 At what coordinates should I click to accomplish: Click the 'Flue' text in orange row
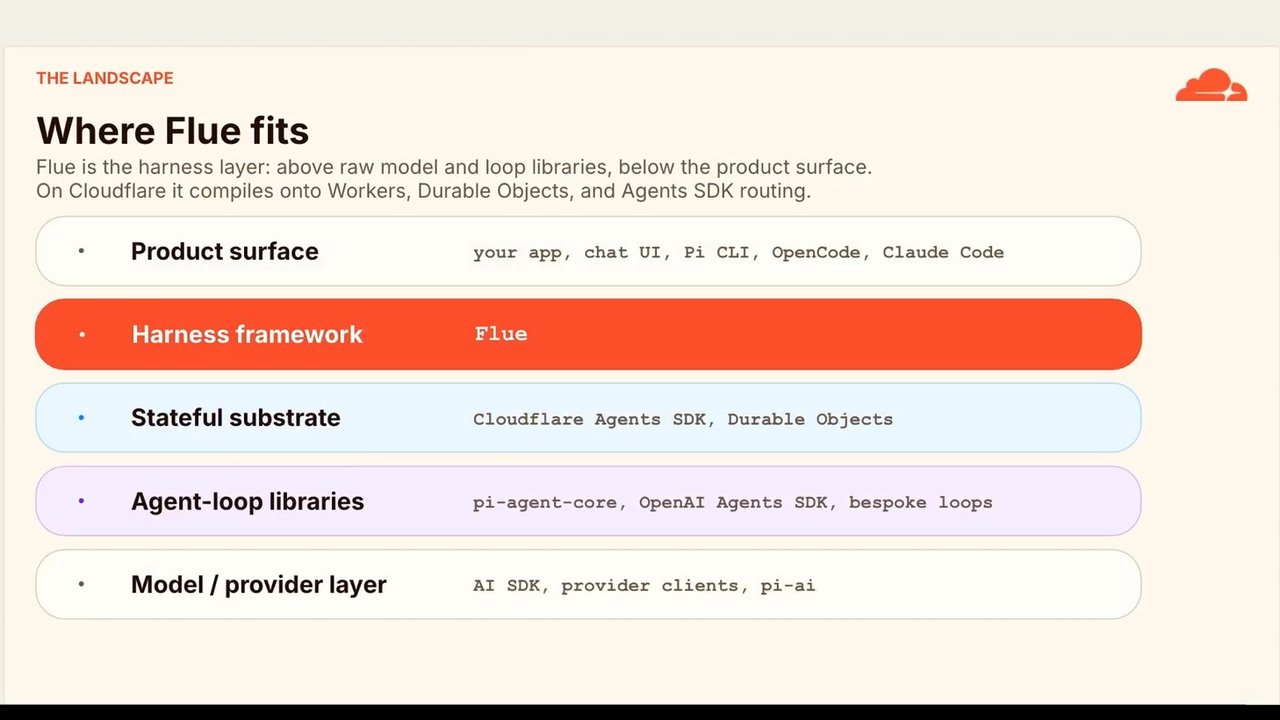(x=500, y=334)
